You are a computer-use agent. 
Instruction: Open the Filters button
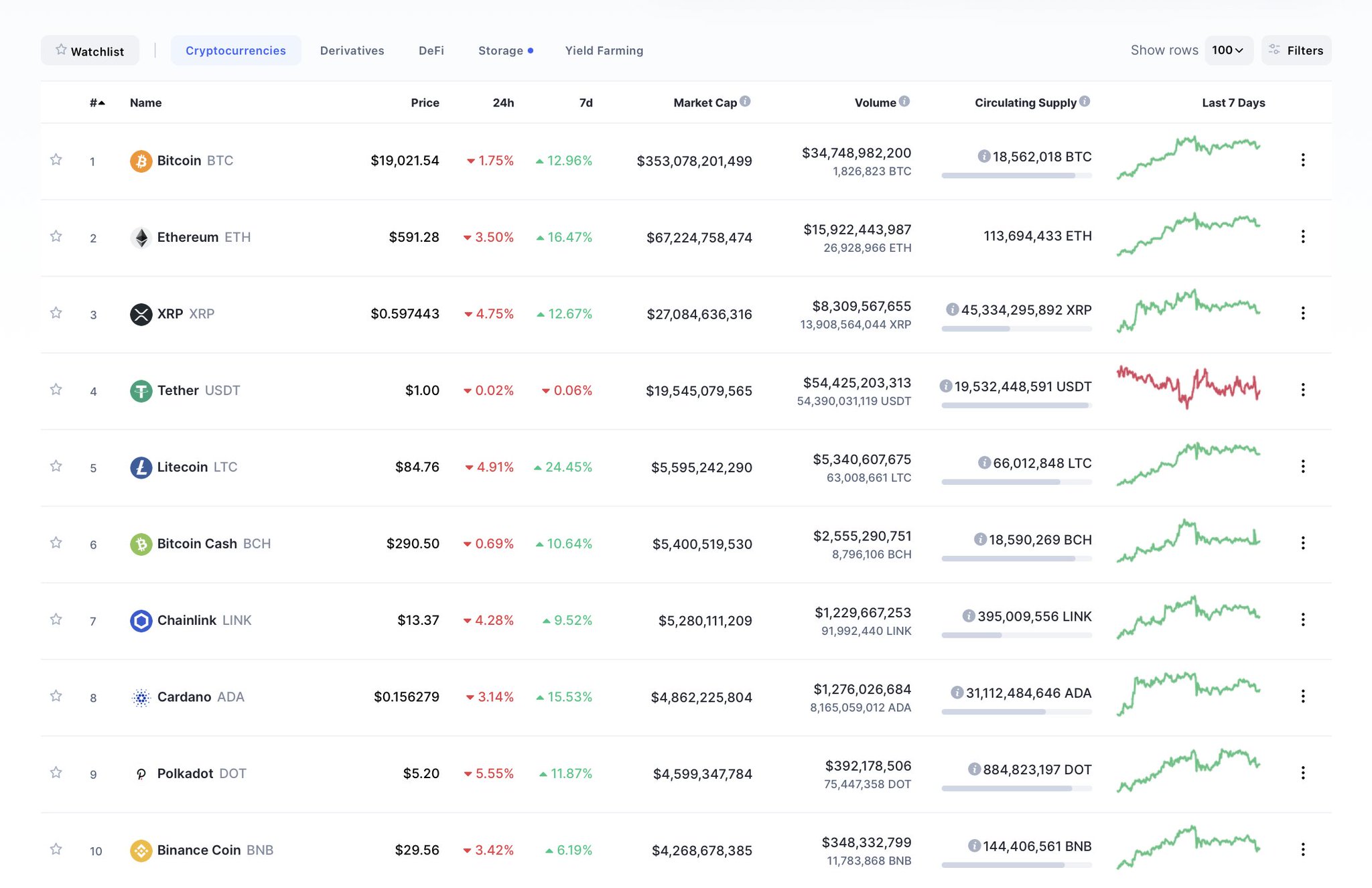(x=1296, y=51)
